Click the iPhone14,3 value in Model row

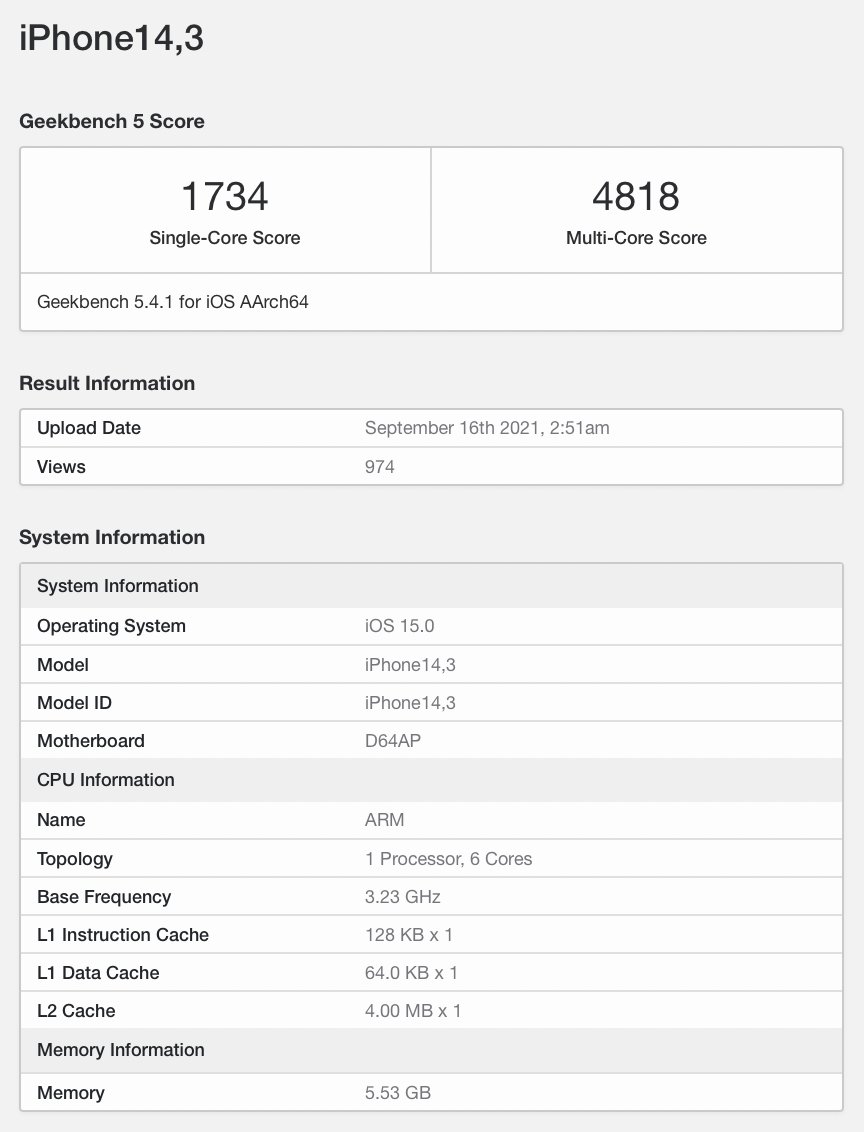pos(410,665)
